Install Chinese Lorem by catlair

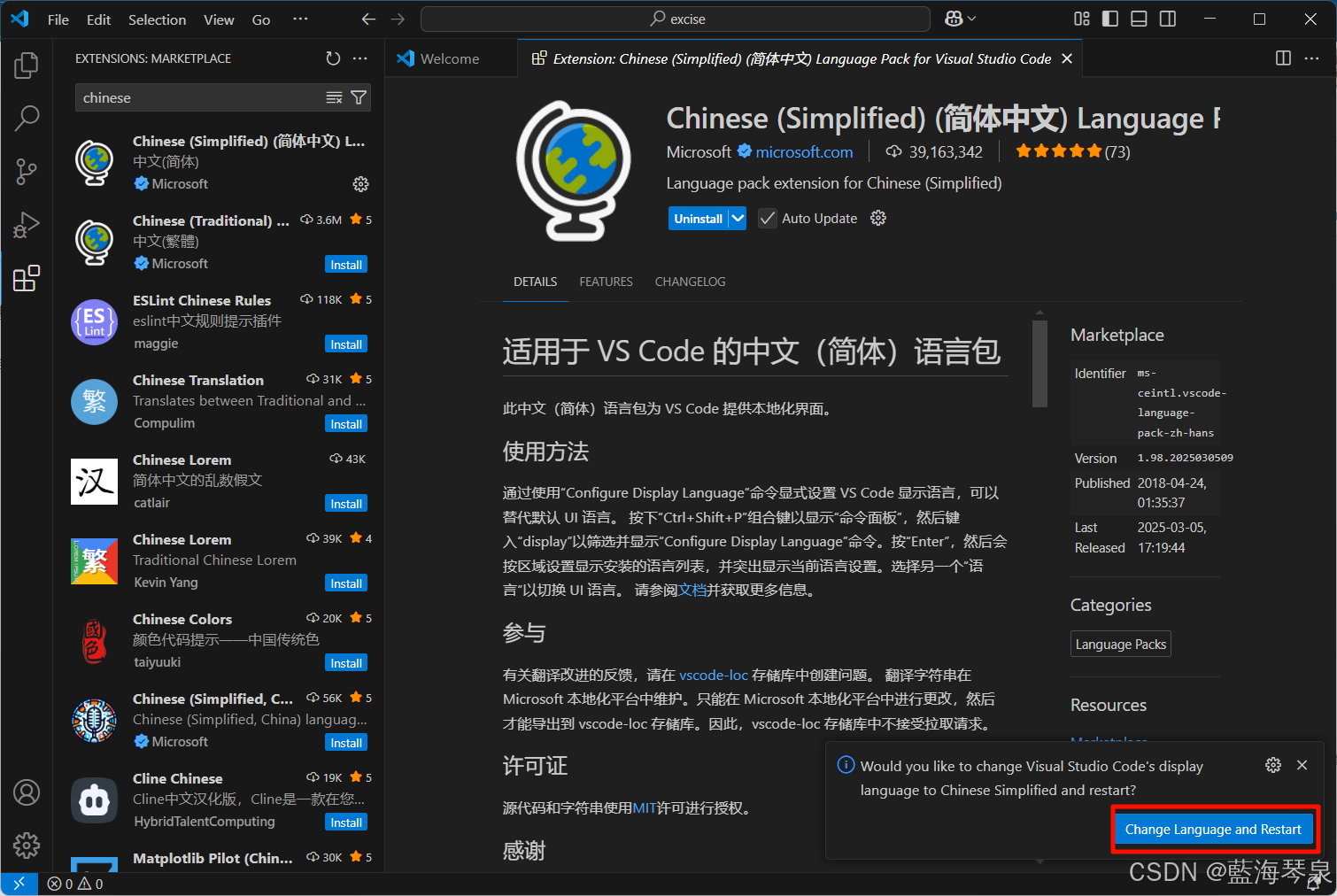click(346, 504)
